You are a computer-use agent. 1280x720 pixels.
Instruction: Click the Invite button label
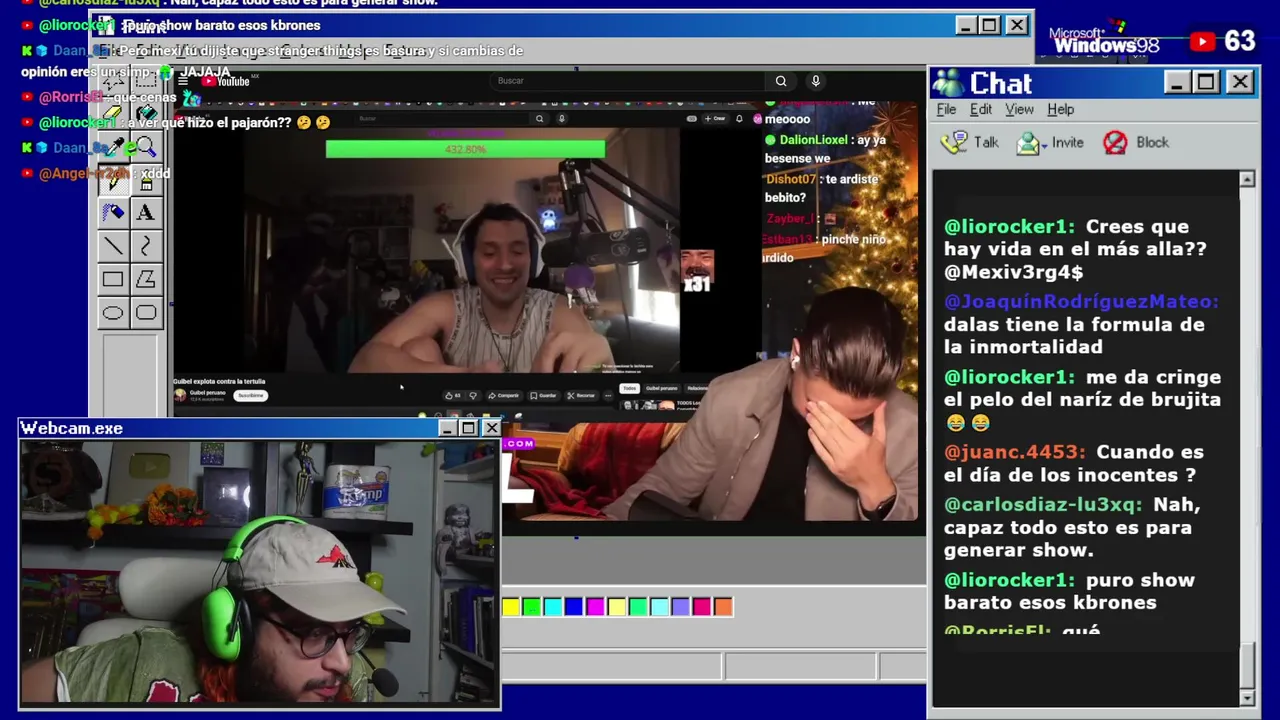tap(1067, 143)
